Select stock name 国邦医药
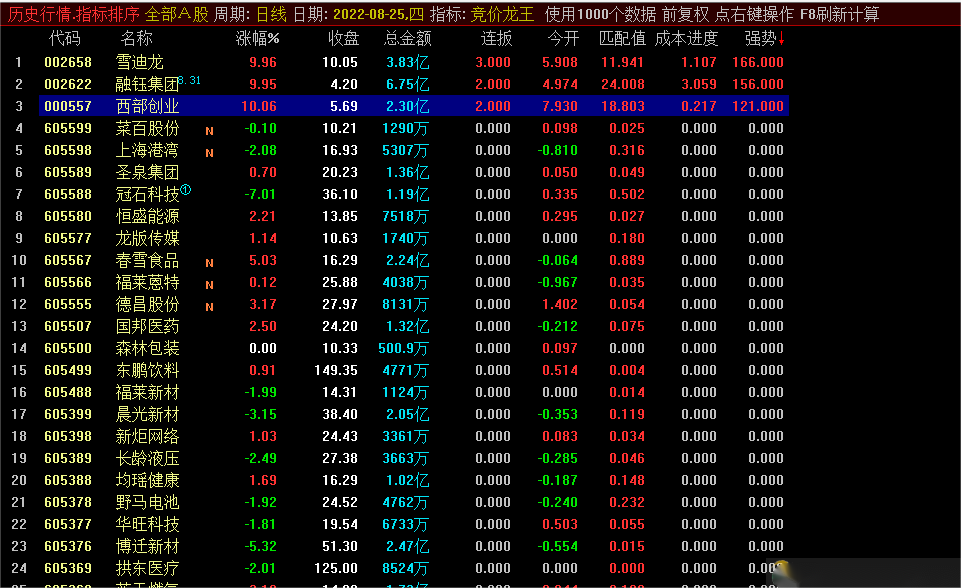 (147, 327)
